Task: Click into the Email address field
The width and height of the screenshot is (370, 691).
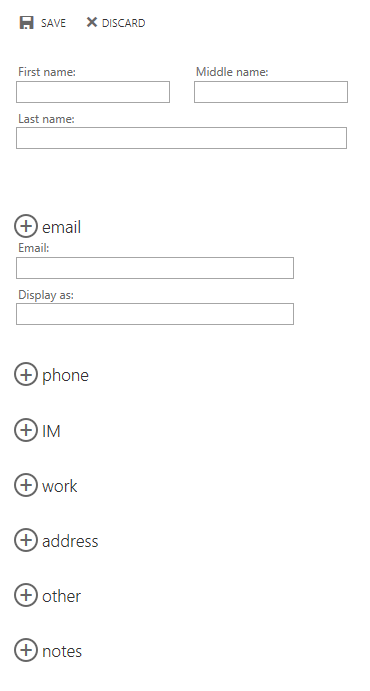Action: point(155,268)
